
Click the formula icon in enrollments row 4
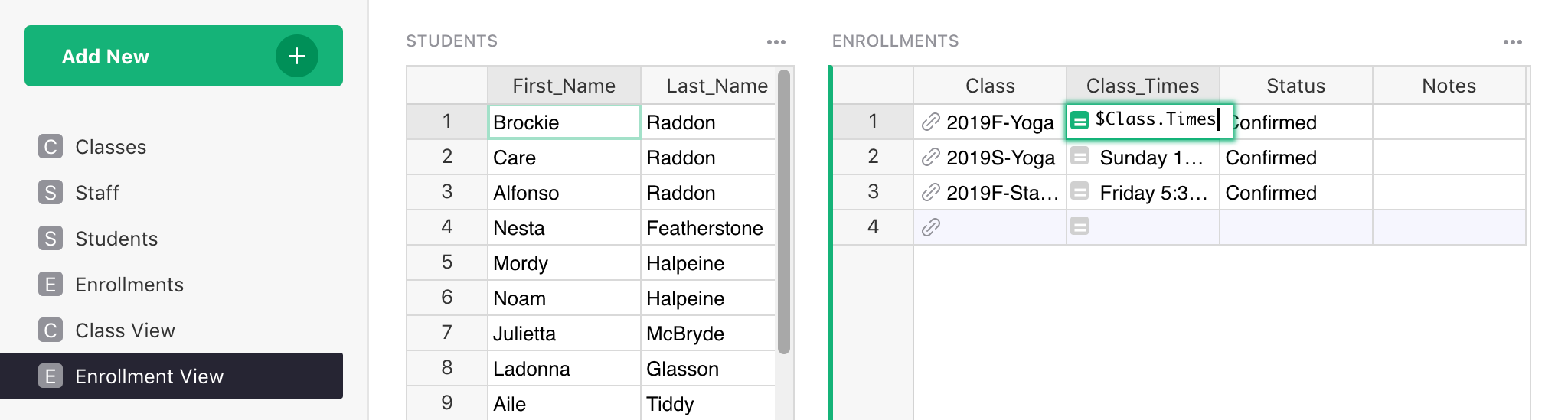pyautogui.click(x=1080, y=226)
